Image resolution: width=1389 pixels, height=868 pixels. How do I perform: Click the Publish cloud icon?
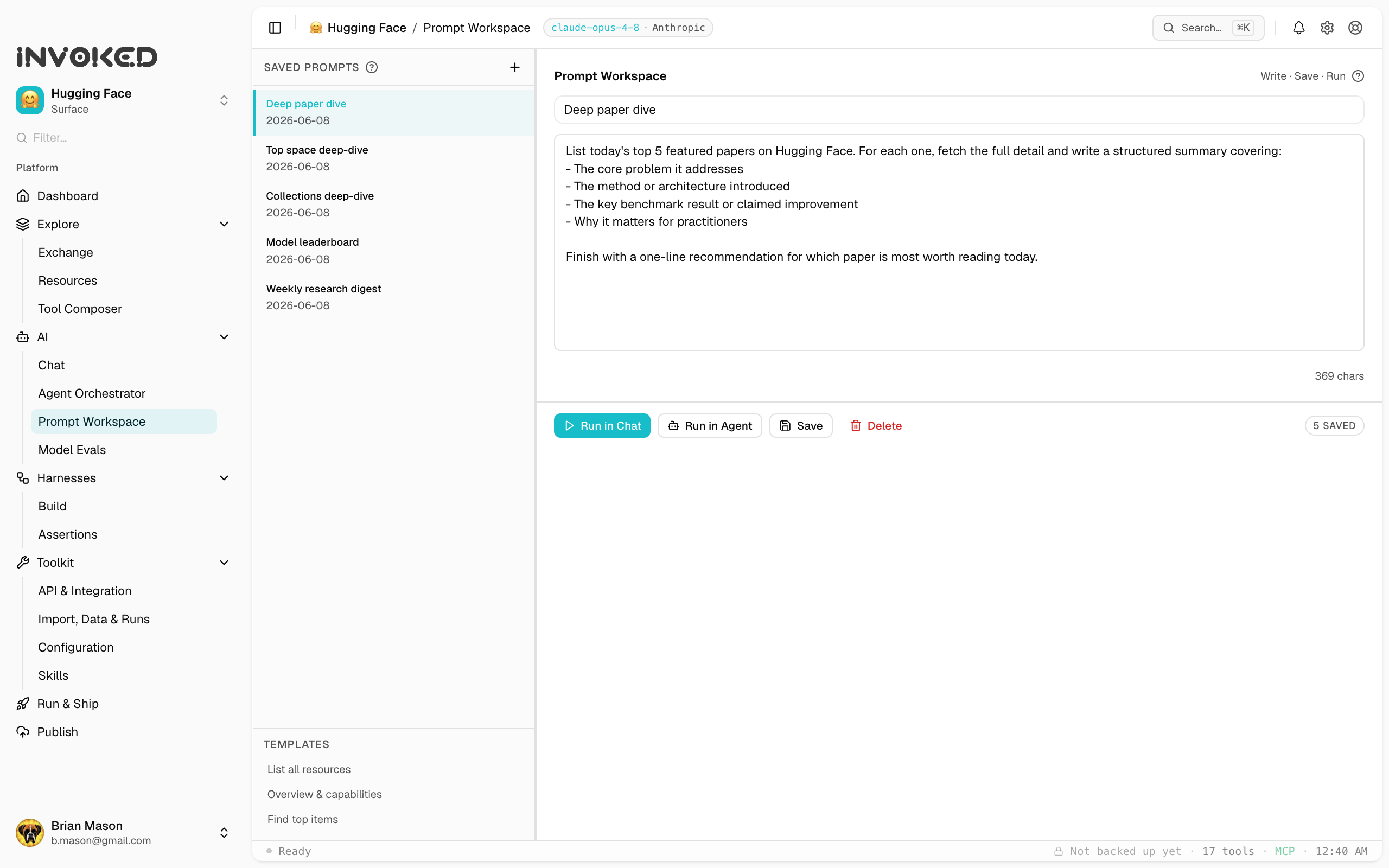pyautogui.click(x=22, y=732)
